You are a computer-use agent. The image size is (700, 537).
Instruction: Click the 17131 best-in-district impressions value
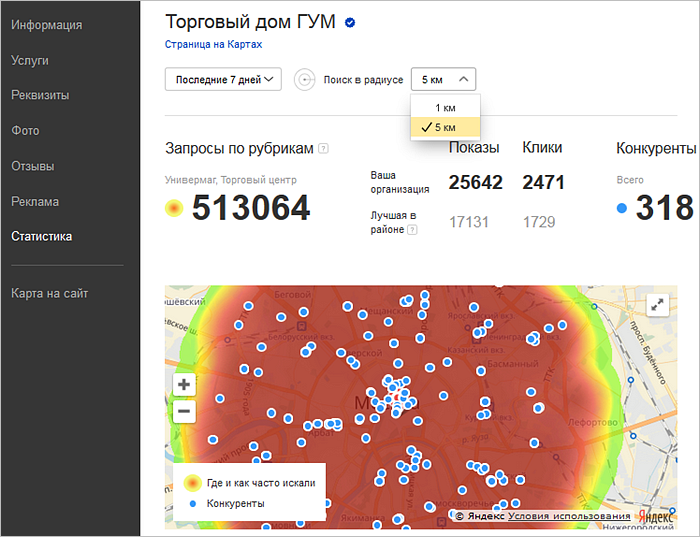coord(469,222)
